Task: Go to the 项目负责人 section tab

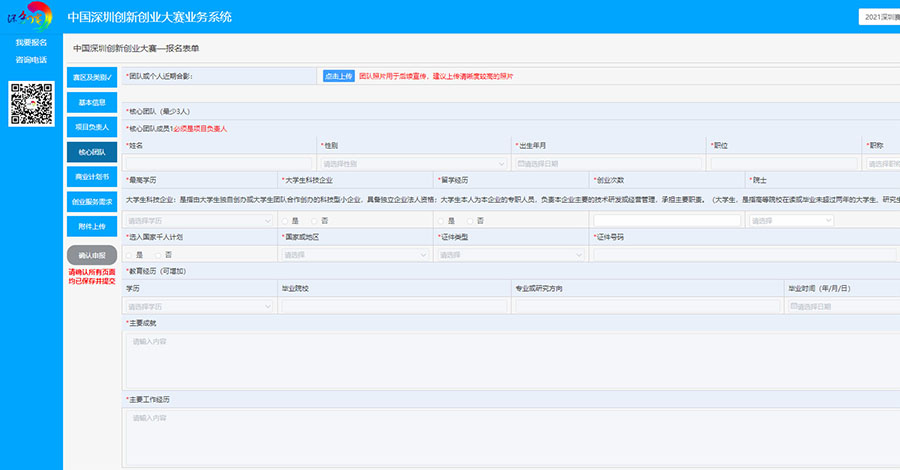Action: 92,127
